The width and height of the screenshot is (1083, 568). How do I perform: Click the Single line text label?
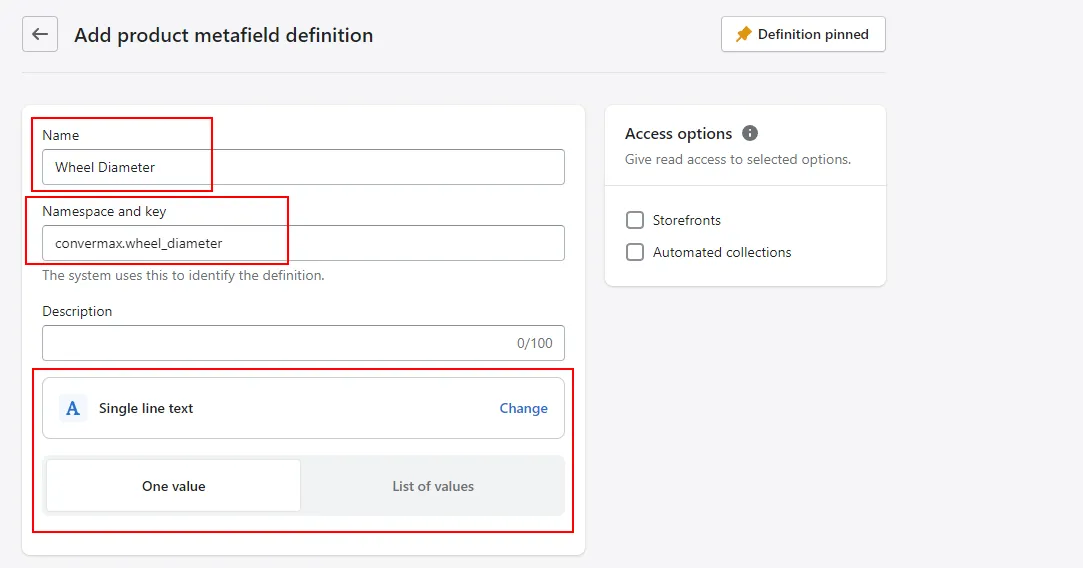point(146,408)
